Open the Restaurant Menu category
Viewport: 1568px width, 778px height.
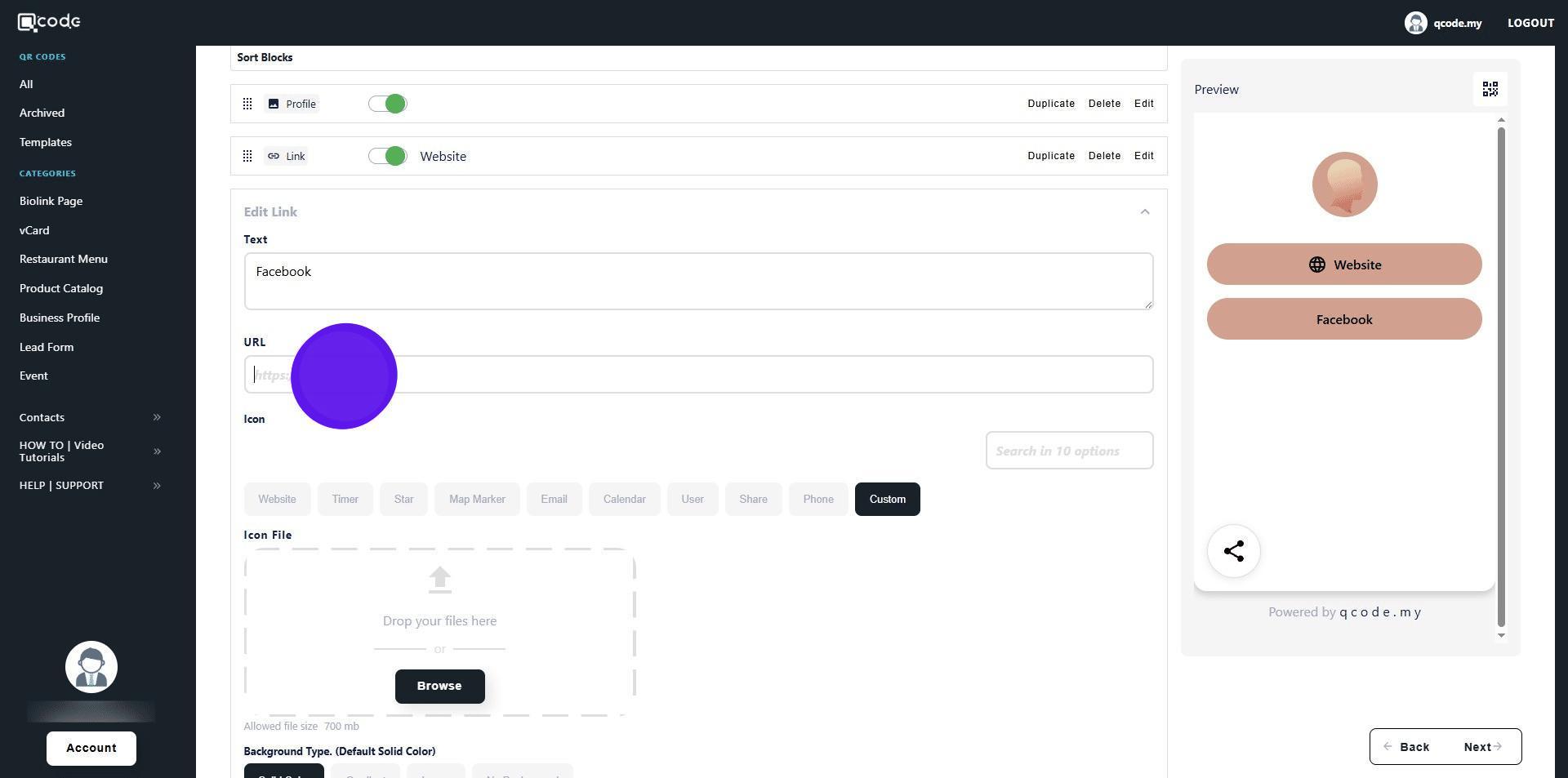pos(64,259)
